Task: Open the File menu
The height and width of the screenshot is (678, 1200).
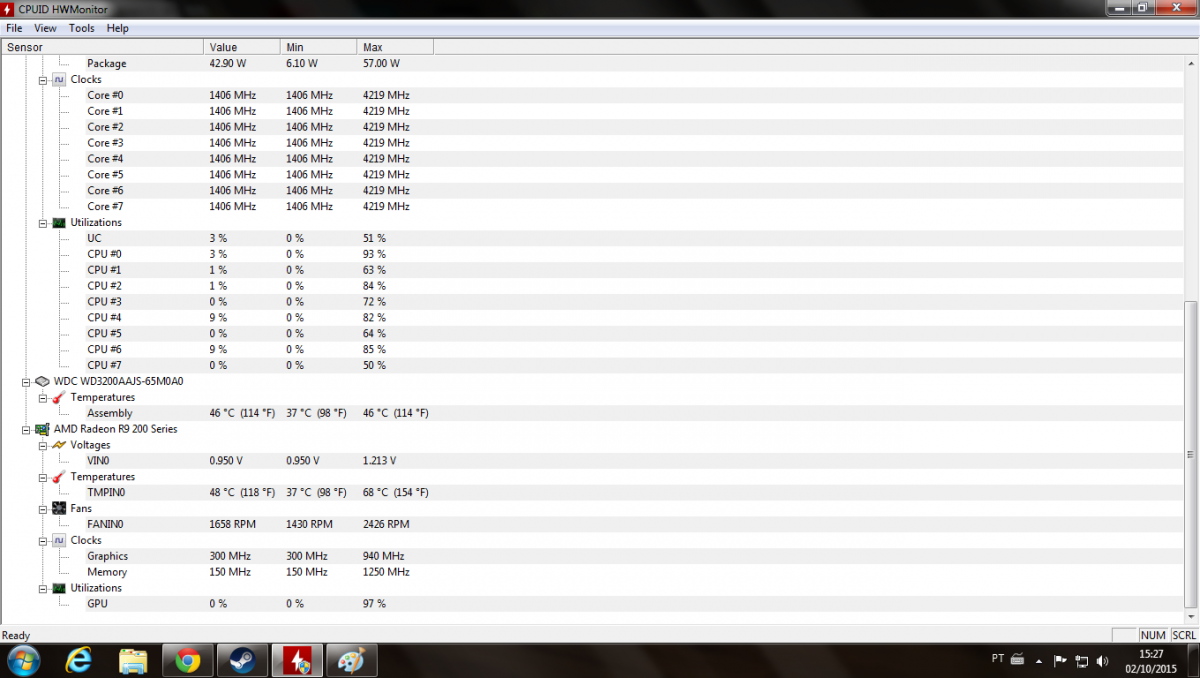Action: click(x=14, y=28)
